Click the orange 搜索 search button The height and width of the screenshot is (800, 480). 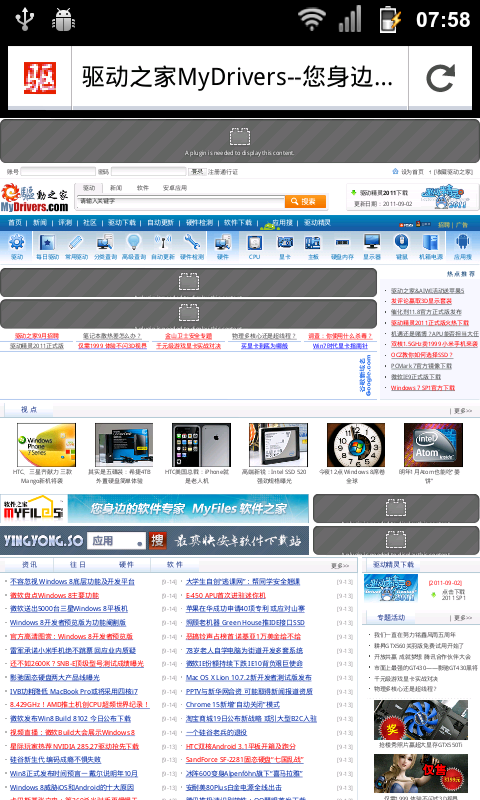point(305,202)
